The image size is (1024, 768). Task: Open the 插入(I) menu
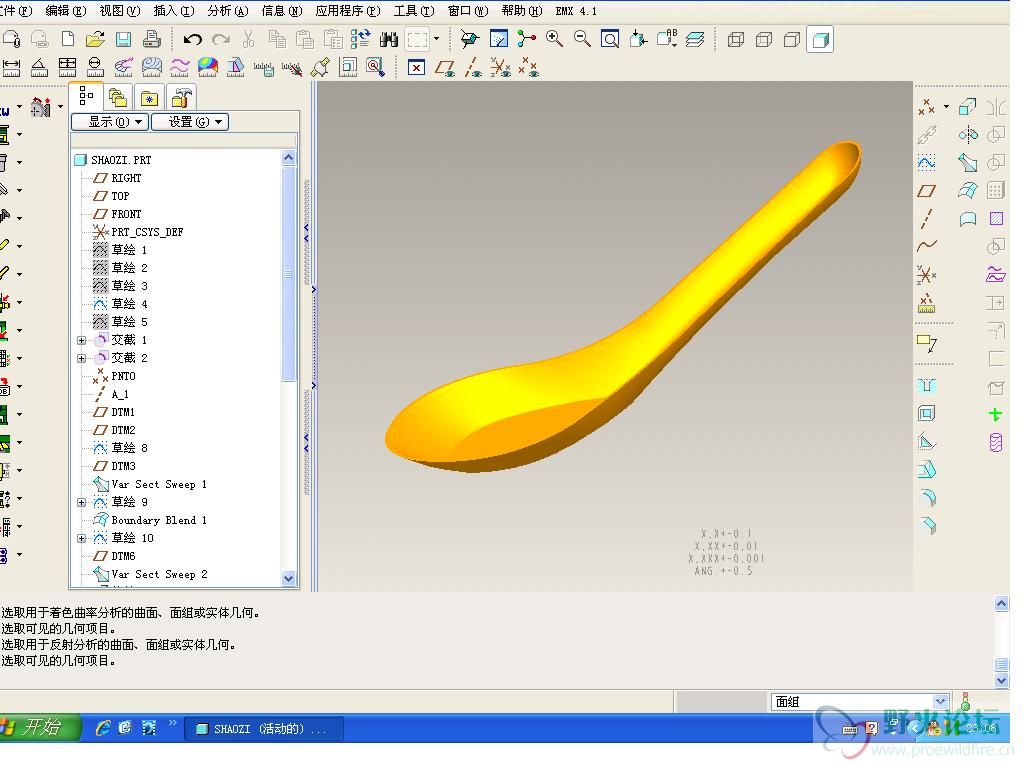click(x=174, y=11)
